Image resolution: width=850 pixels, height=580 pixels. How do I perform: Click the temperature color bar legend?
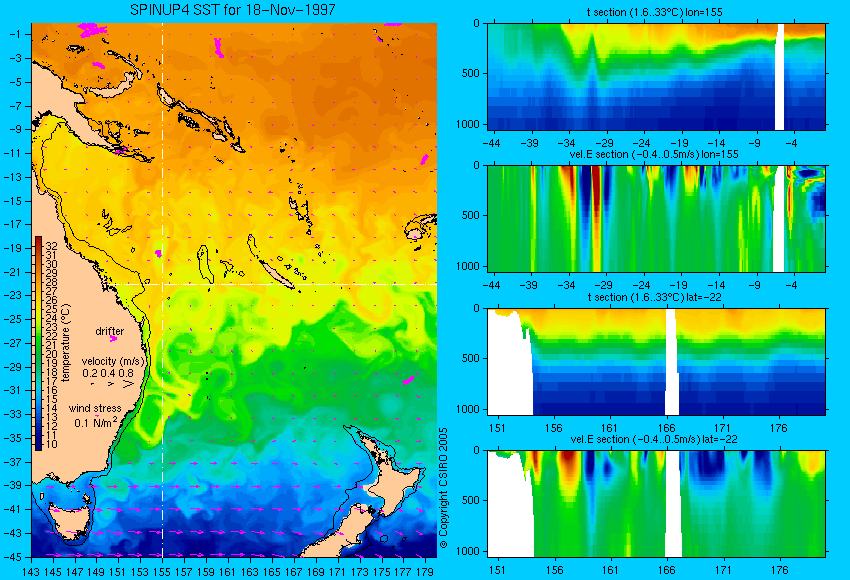pyautogui.click(x=38, y=343)
